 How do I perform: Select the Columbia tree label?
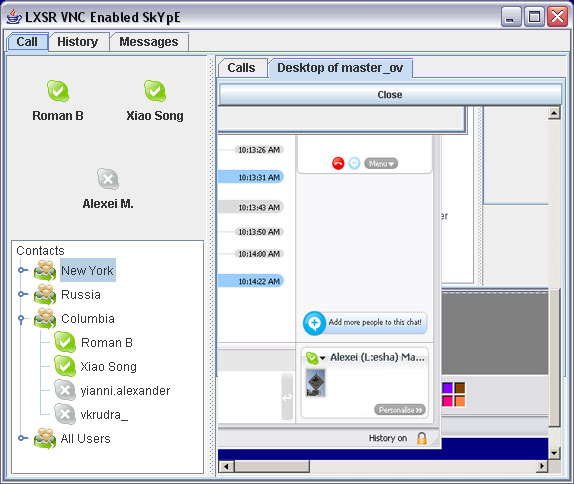click(88, 319)
